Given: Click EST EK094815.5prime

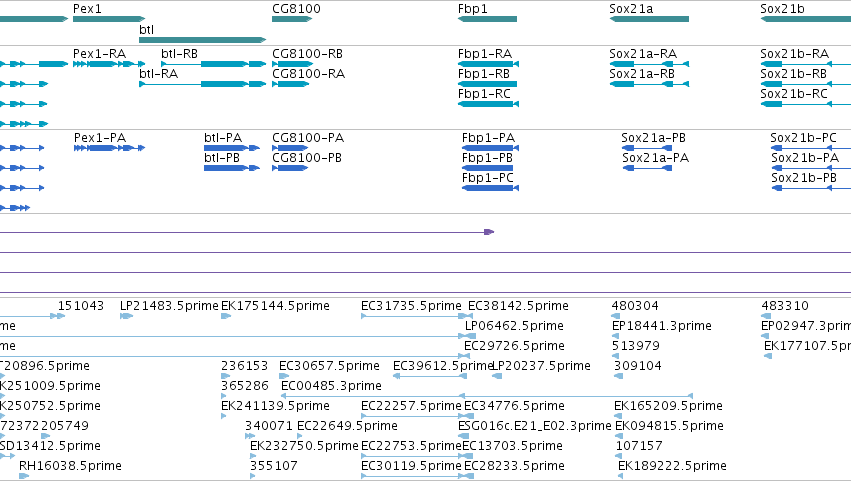Looking at the screenshot, I should [x=669, y=426].
